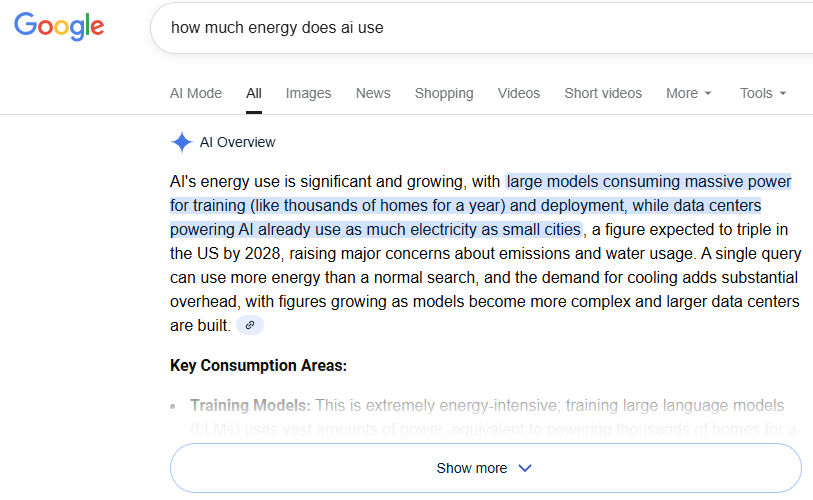Image resolution: width=813 pixels, height=500 pixels.
Task: Open the Tools dropdown
Action: click(x=763, y=93)
